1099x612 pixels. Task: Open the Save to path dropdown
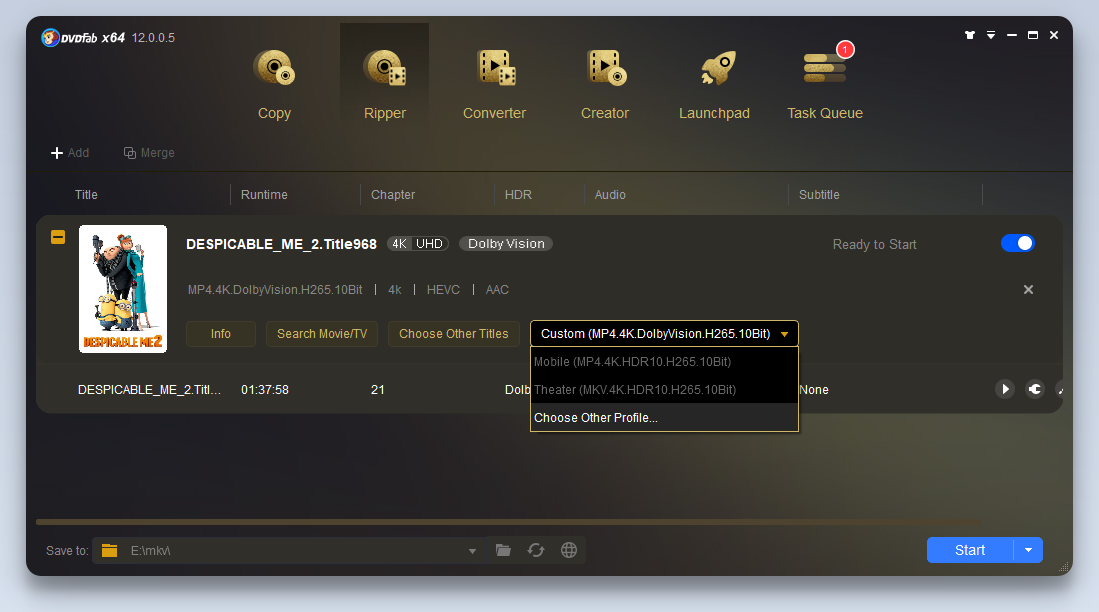[472, 551]
